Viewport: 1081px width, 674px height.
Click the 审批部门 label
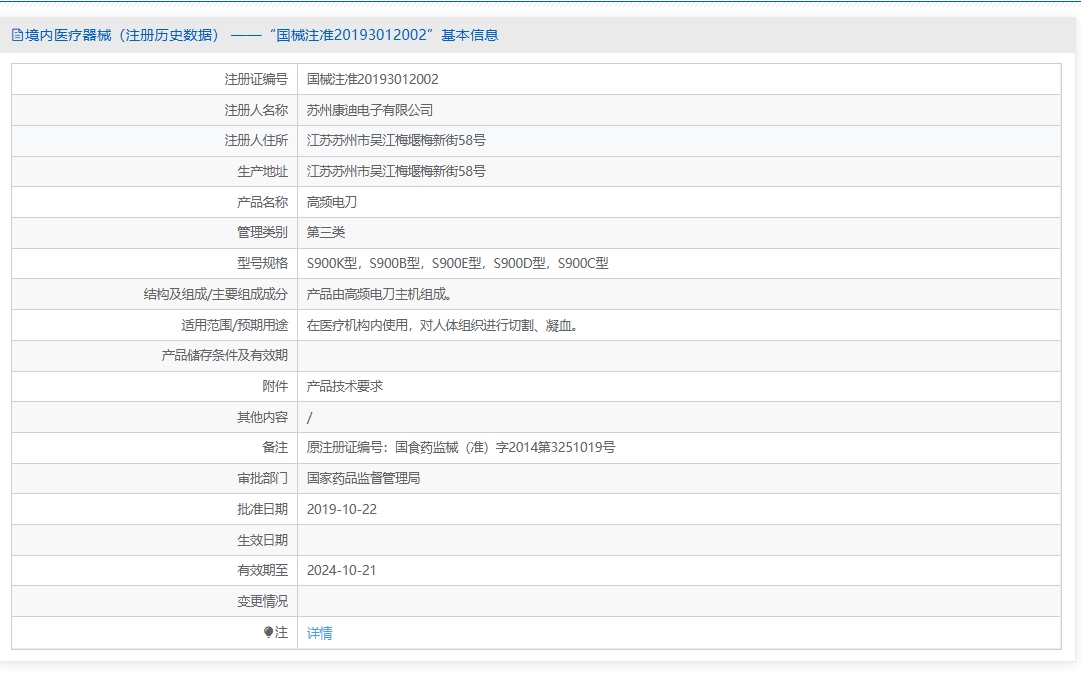[262, 478]
